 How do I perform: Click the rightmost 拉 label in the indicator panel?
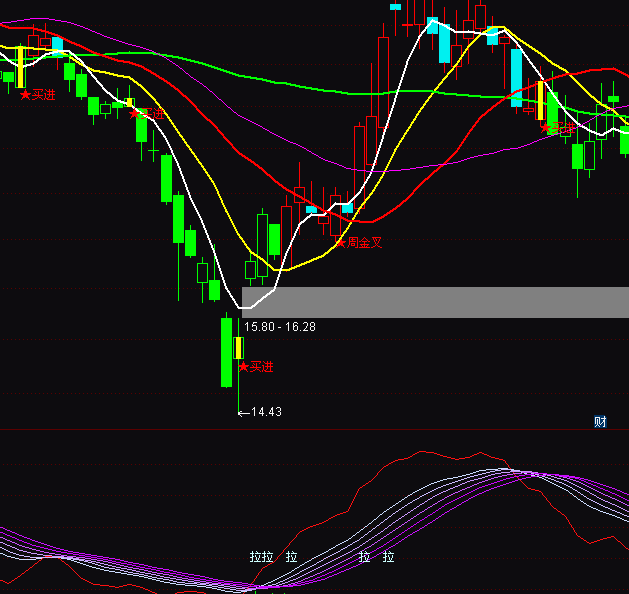click(388, 557)
